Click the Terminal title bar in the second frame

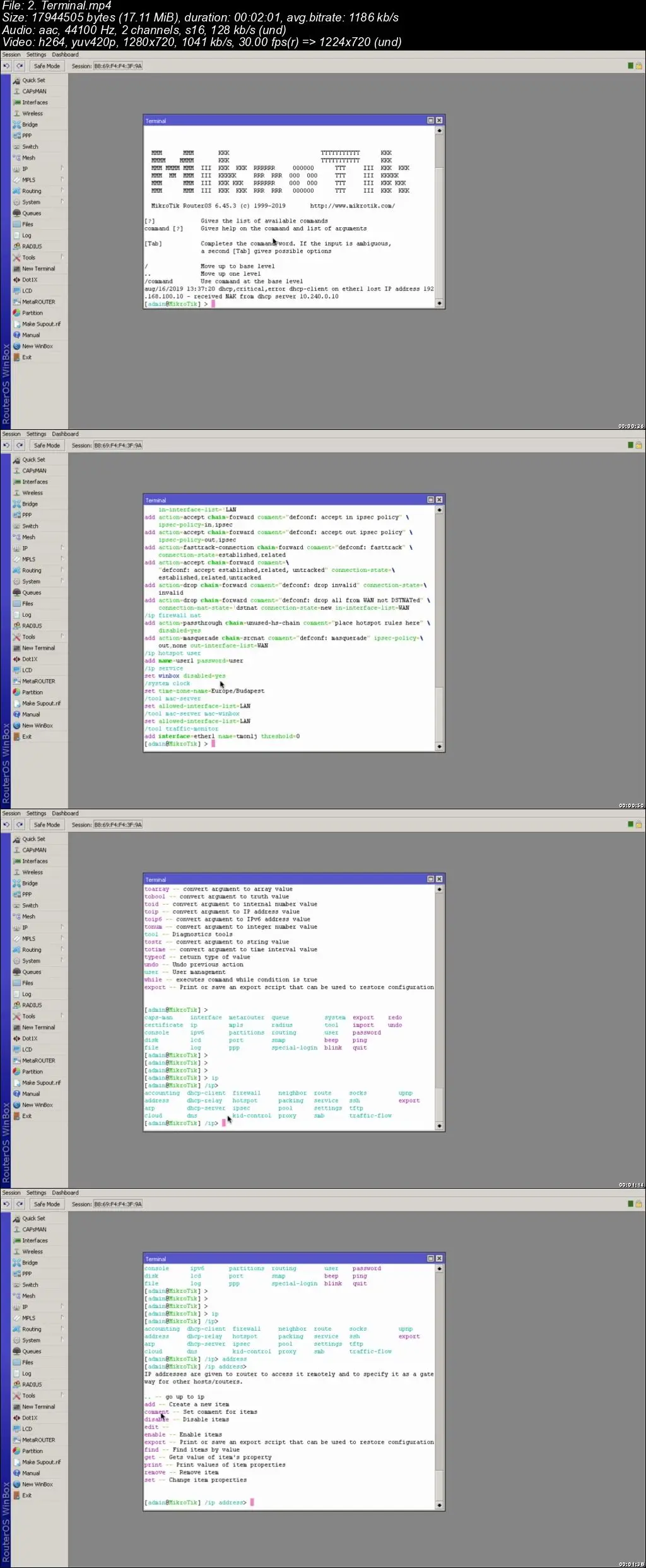[x=294, y=499]
